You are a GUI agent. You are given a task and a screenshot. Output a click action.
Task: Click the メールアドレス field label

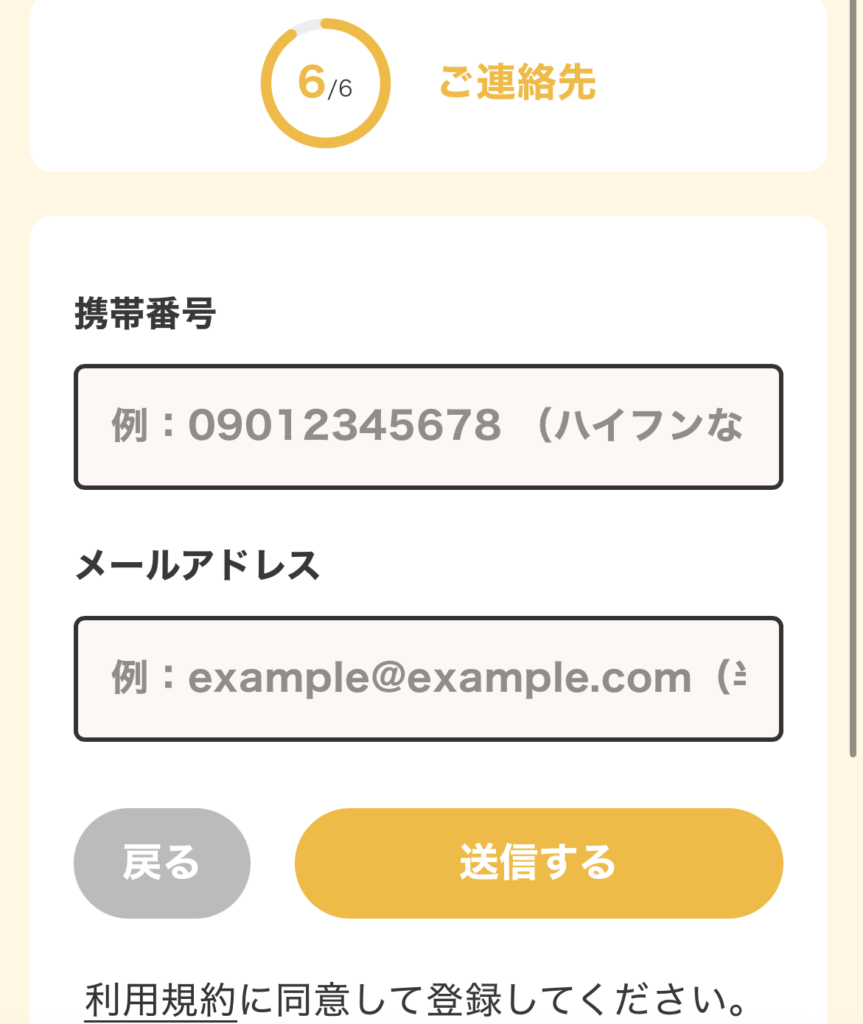197,566
